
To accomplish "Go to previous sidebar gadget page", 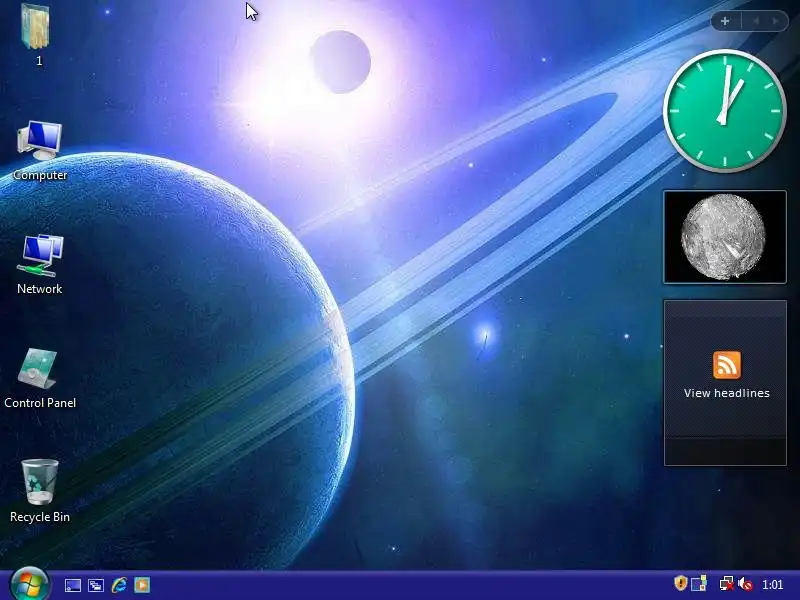I will click(x=756, y=21).
